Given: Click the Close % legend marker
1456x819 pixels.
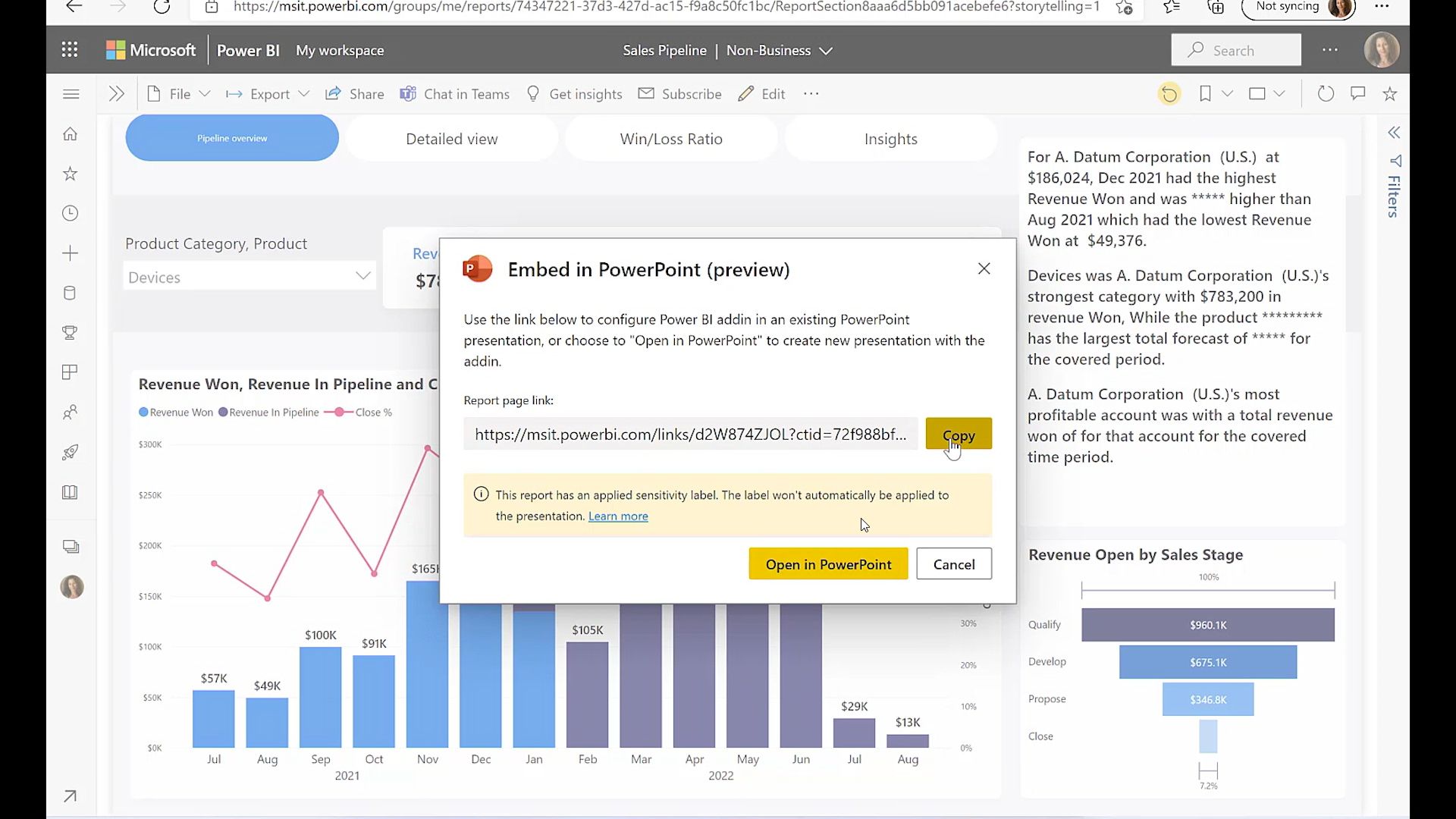Looking at the screenshot, I should pyautogui.click(x=338, y=413).
